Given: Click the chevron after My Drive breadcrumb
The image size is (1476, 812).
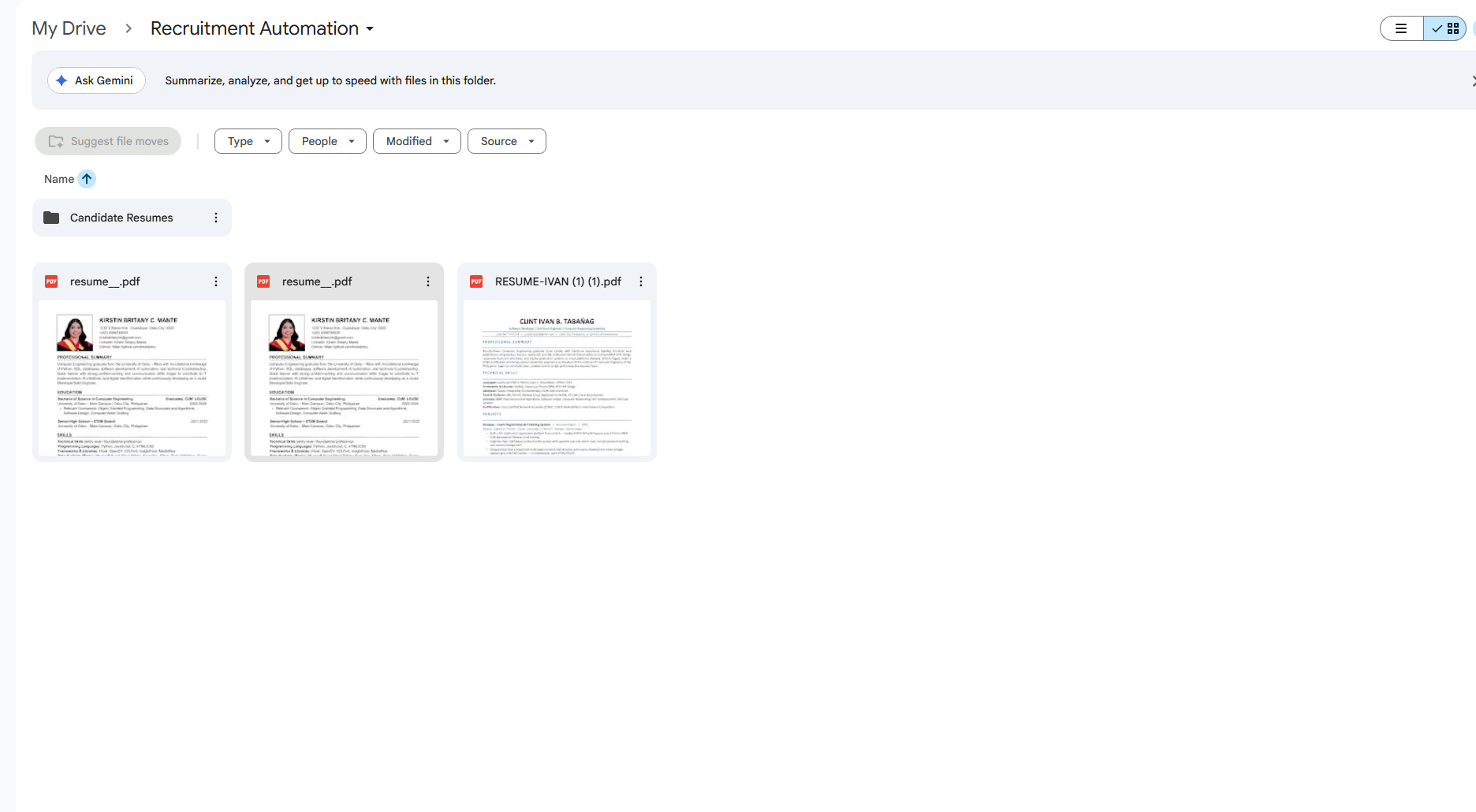Looking at the screenshot, I should (129, 28).
